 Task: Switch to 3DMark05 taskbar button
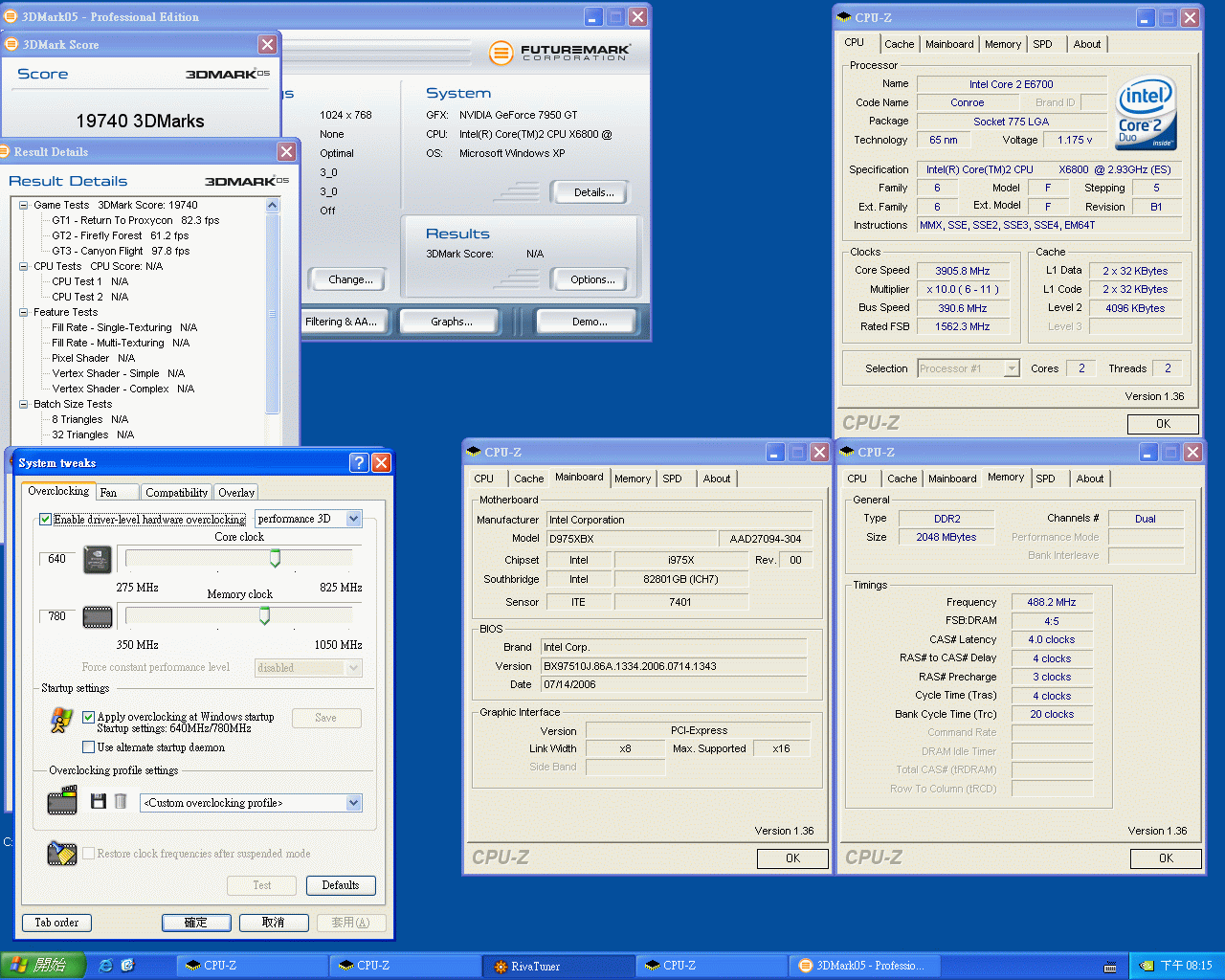click(x=863, y=966)
